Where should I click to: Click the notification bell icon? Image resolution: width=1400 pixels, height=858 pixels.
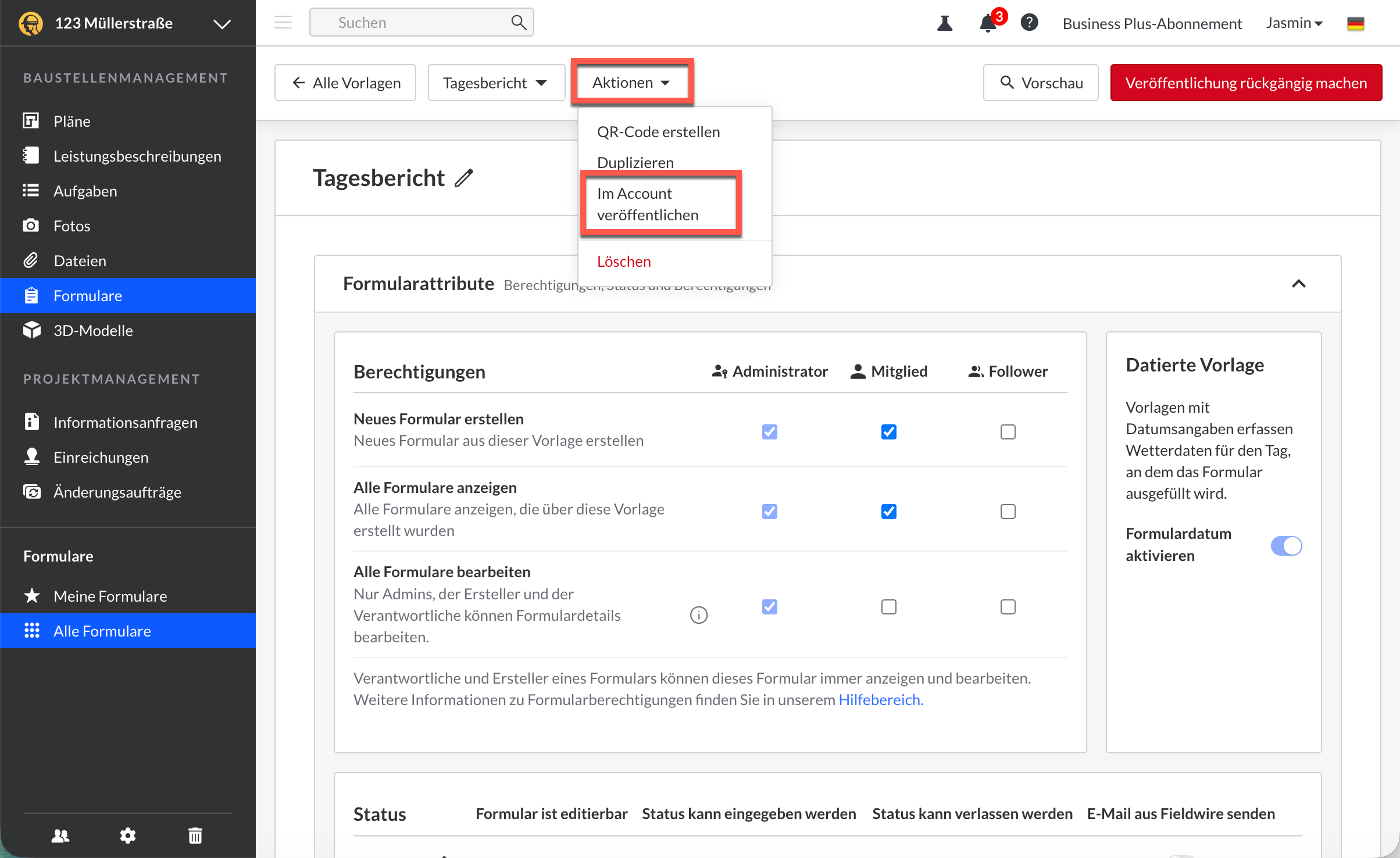click(988, 23)
